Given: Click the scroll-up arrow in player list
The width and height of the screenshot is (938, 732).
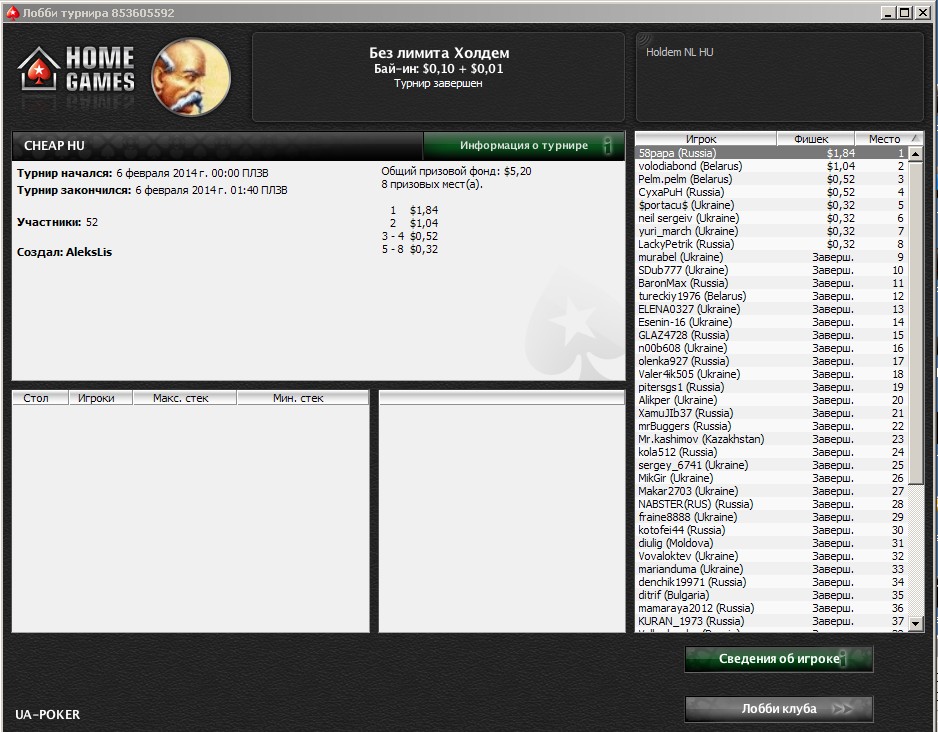Looking at the screenshot, I should pos(915,154).
